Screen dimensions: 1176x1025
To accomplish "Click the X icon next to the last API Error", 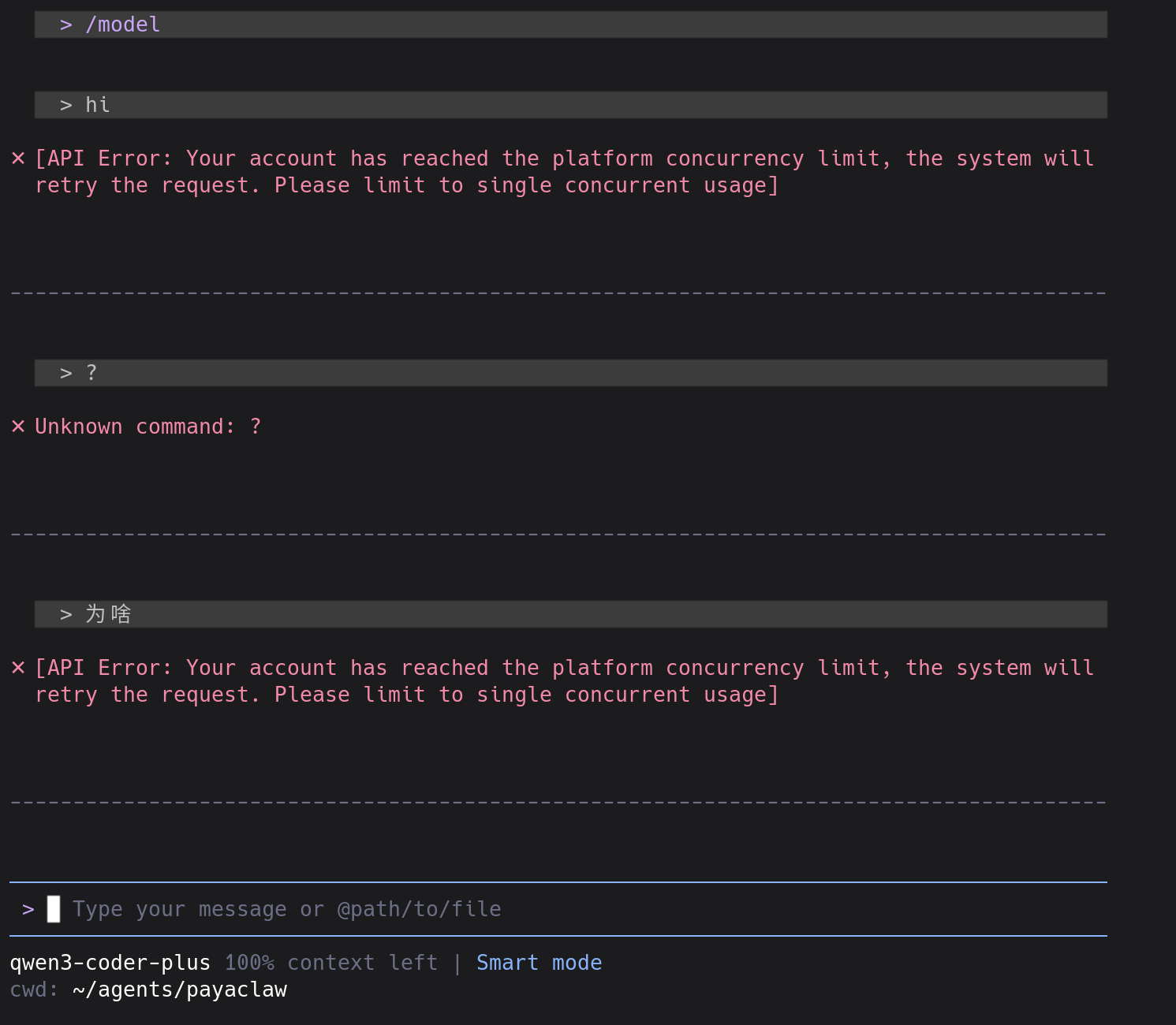I will (18, 668).
